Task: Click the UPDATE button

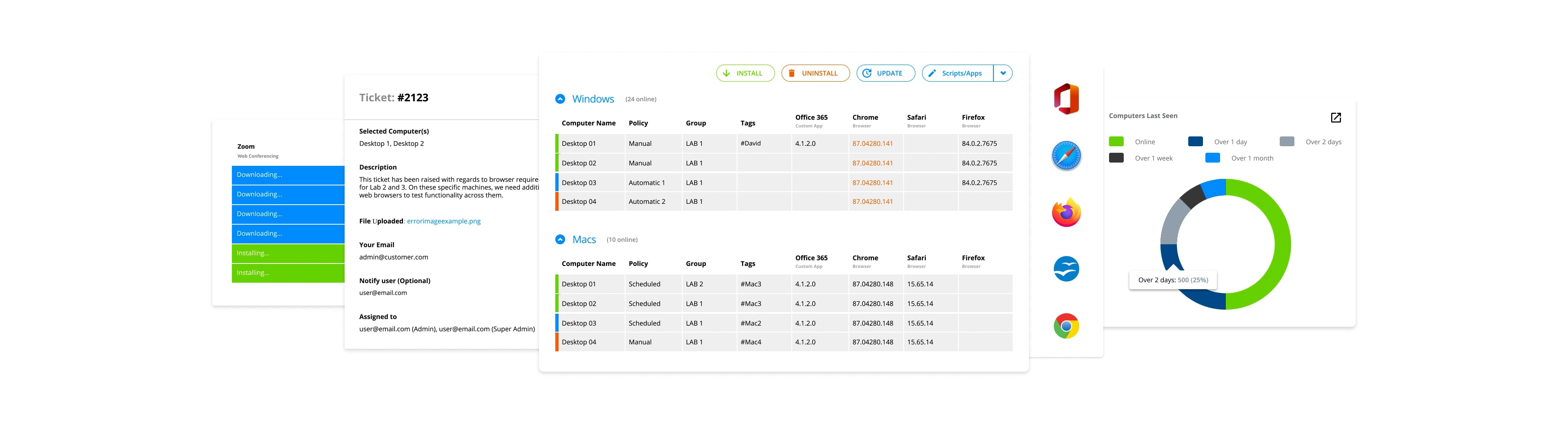Action: [x=886, y=73]
